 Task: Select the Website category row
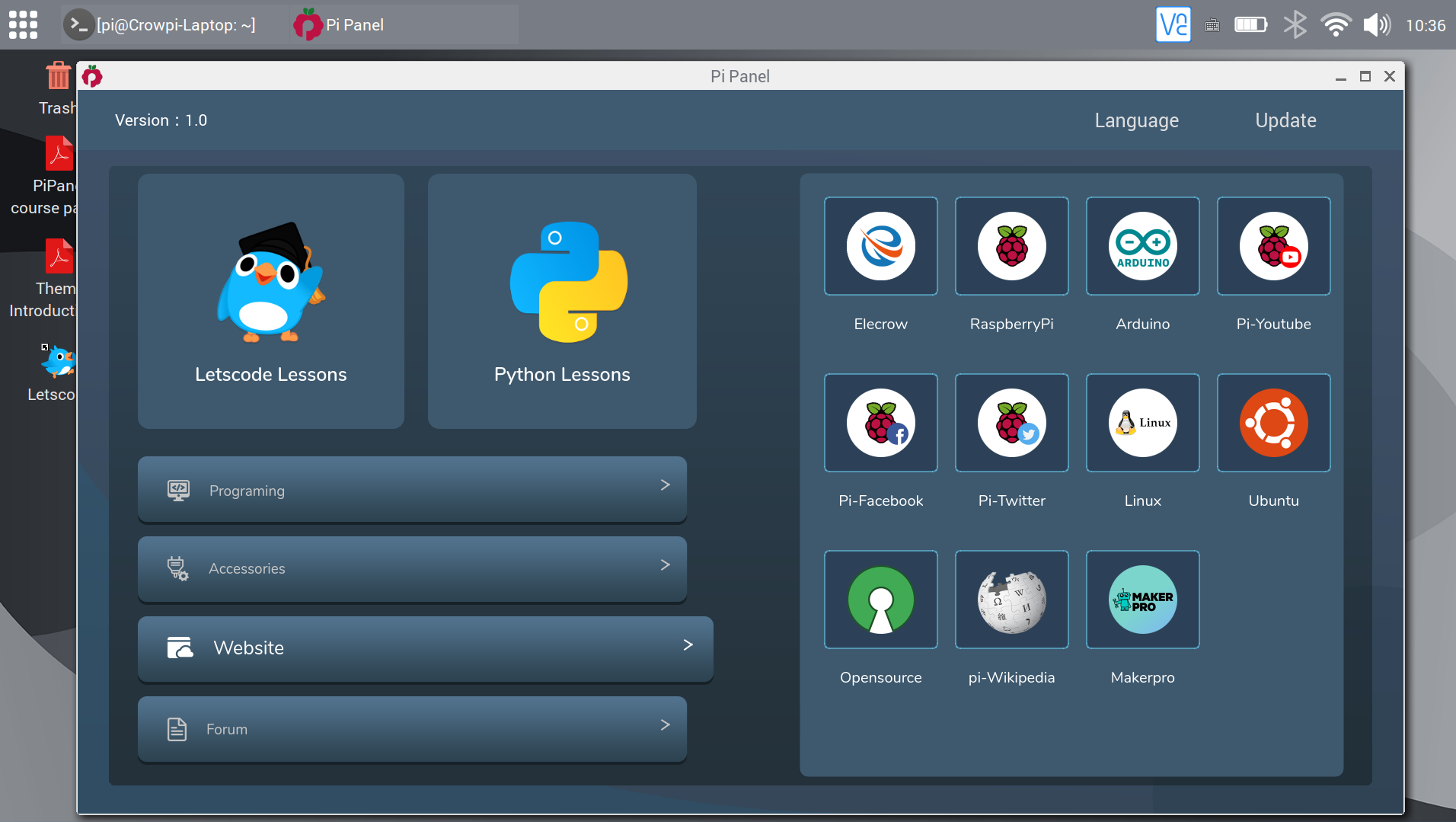point(425,648)
